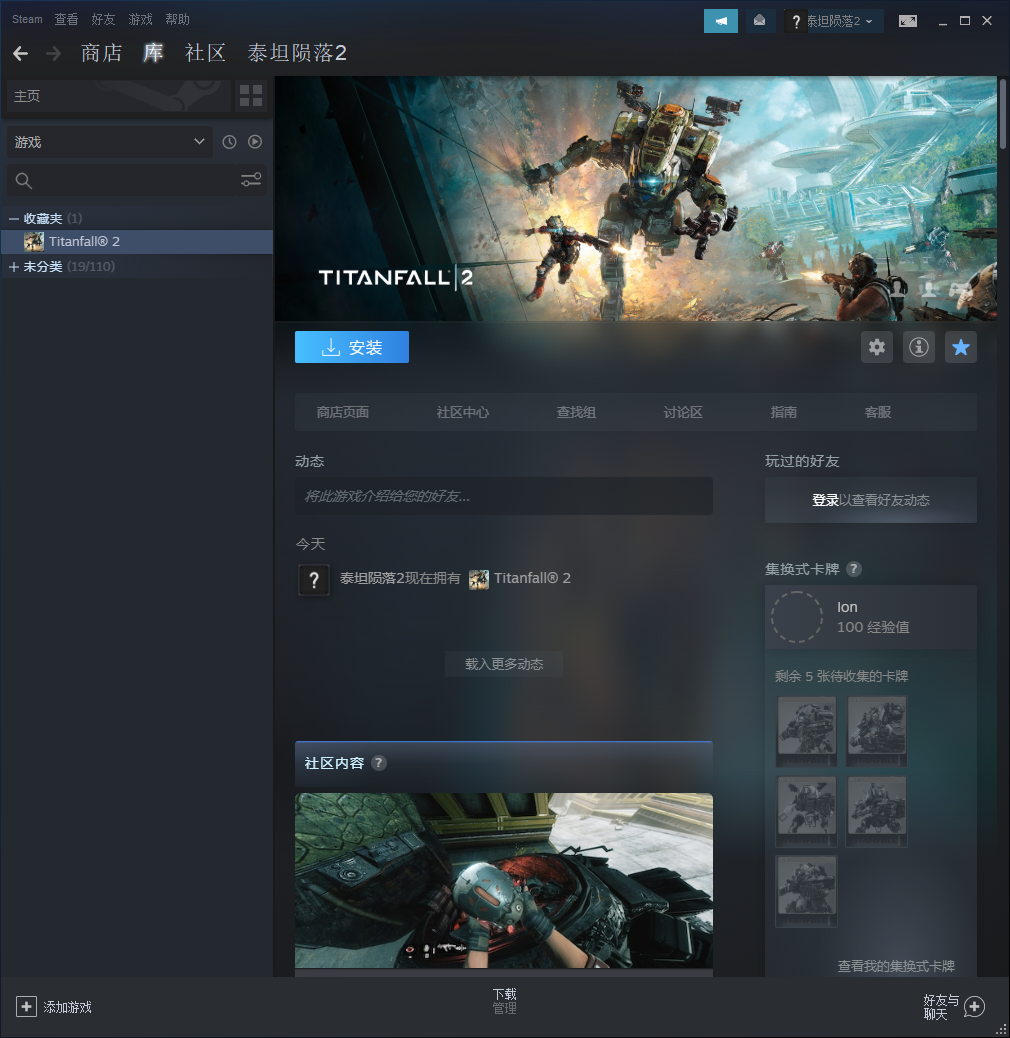Open game settings gear icon

pyautogui.click(x=877, y=347)
